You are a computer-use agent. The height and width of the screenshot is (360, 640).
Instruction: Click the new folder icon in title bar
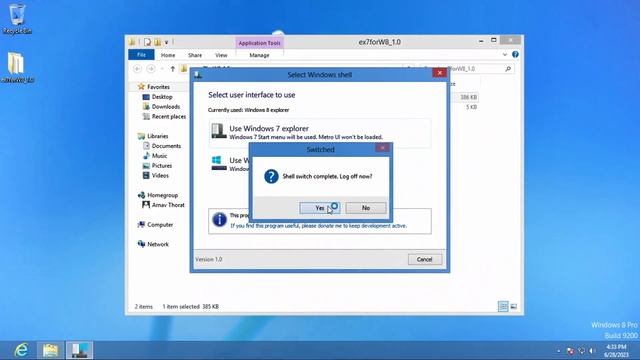[158, 42]
